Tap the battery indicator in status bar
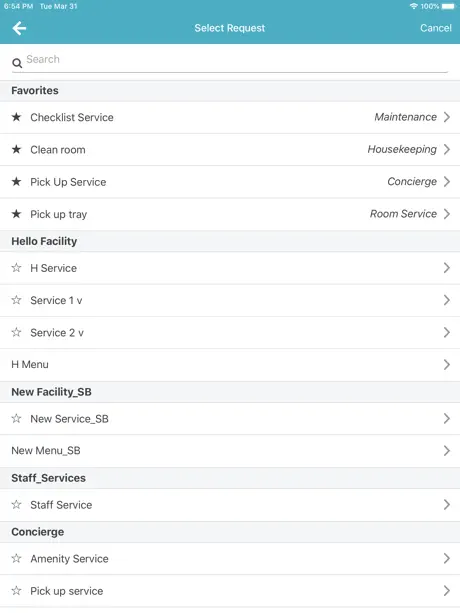This screenshot has height=613, width=460. tap(448, 6)
